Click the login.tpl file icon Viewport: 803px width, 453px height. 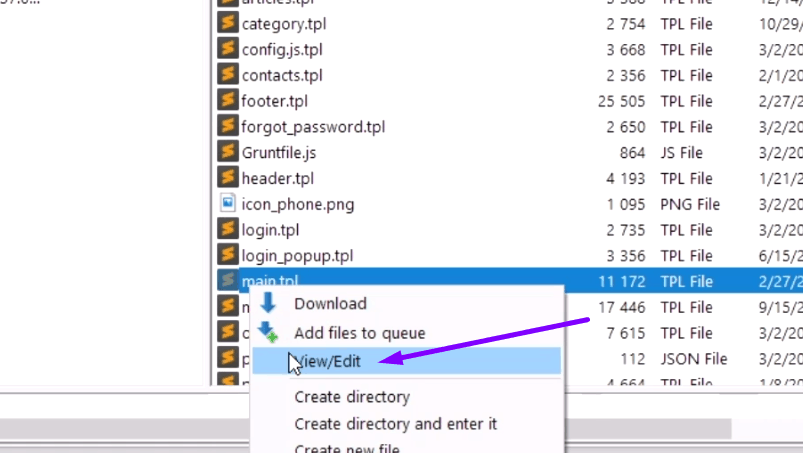pyautogui.click(x=228, y=229)
